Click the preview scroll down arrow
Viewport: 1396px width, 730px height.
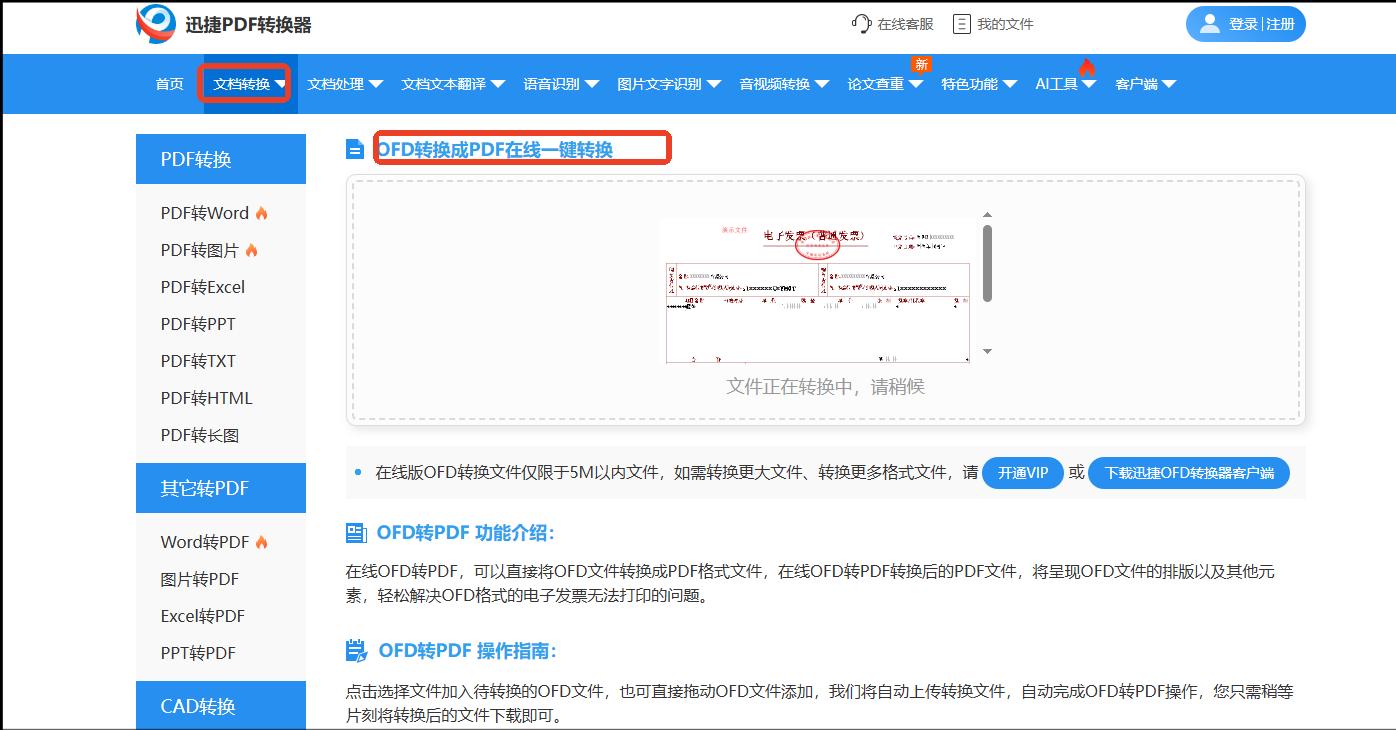tap(987, 351)
